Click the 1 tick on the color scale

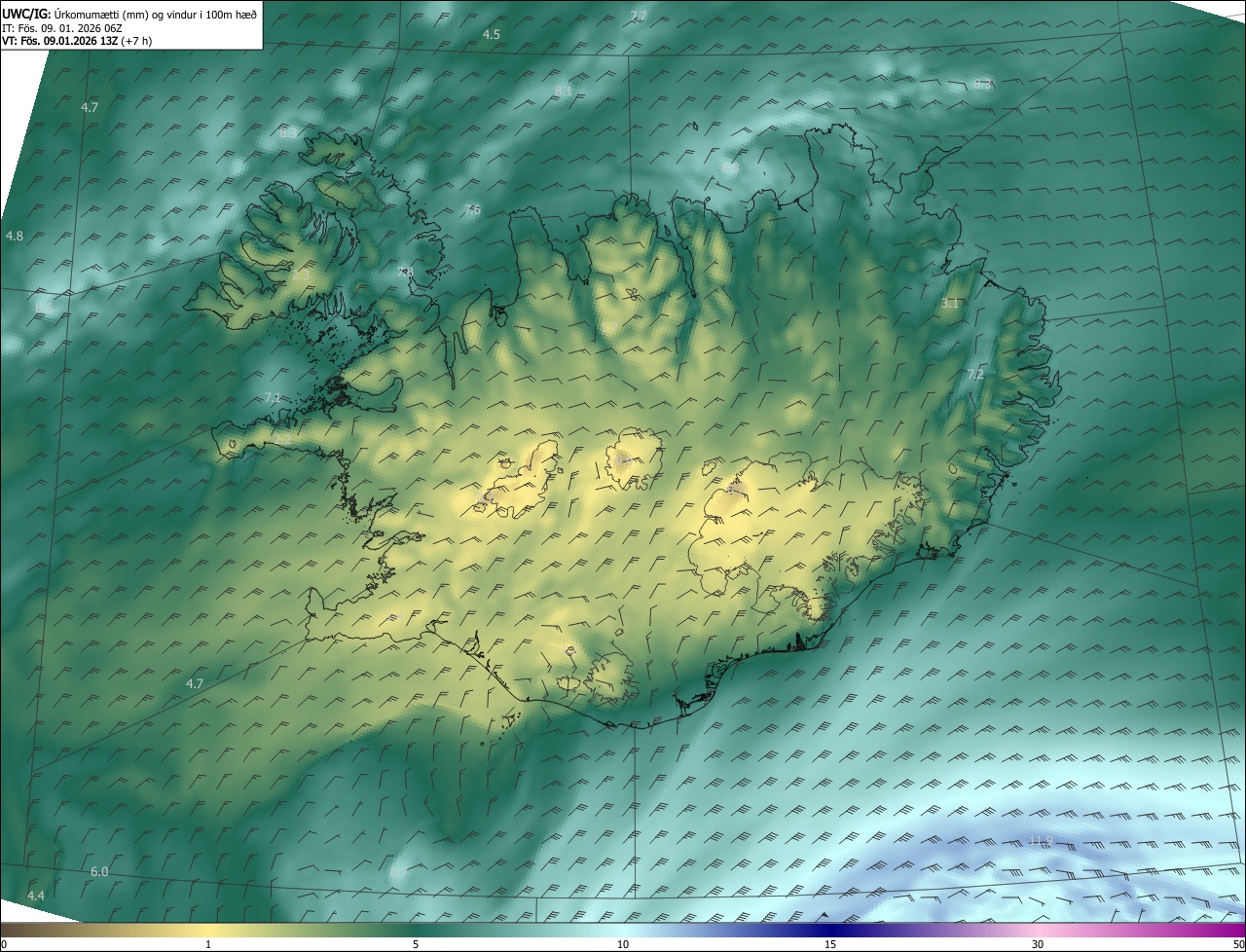point(208,944)
